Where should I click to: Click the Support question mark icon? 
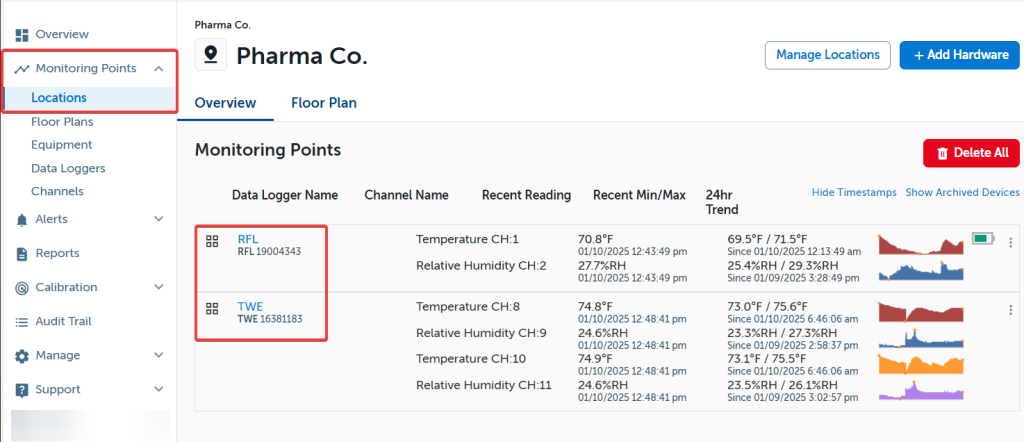point(22,390)
